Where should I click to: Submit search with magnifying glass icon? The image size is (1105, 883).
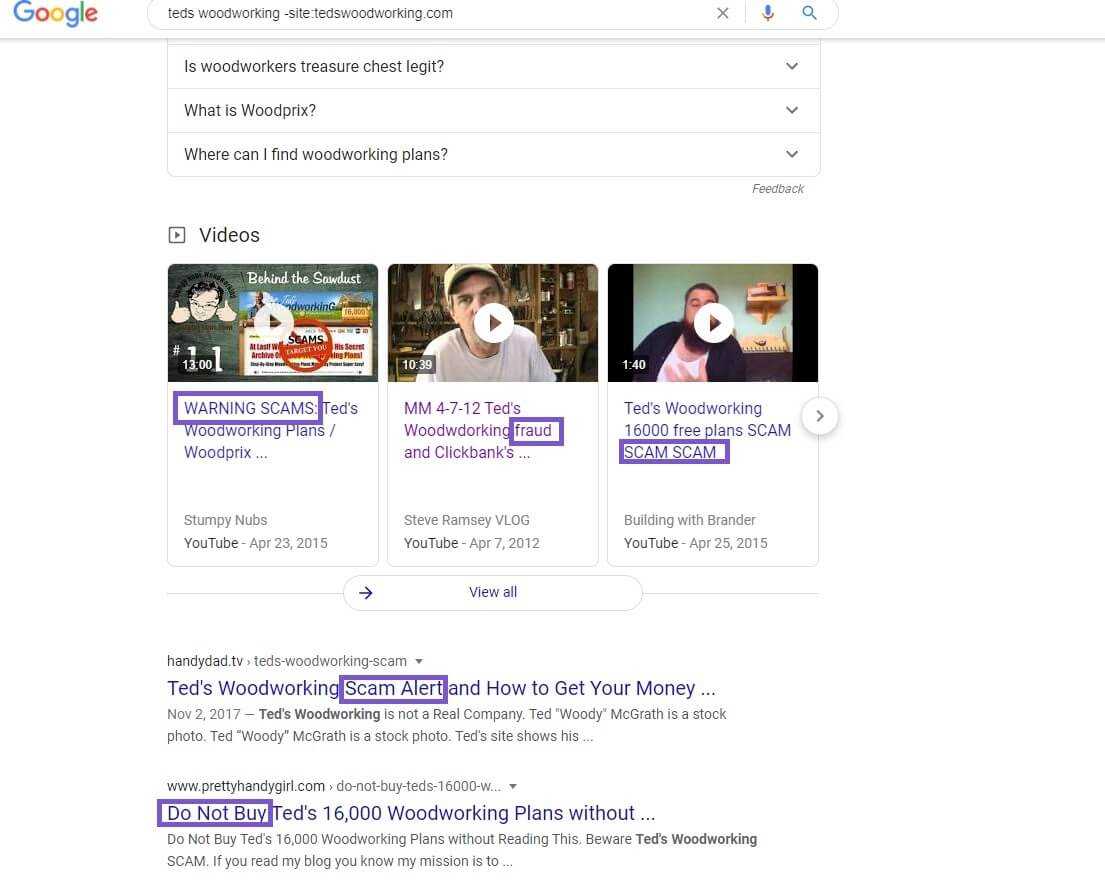[809, 13]
